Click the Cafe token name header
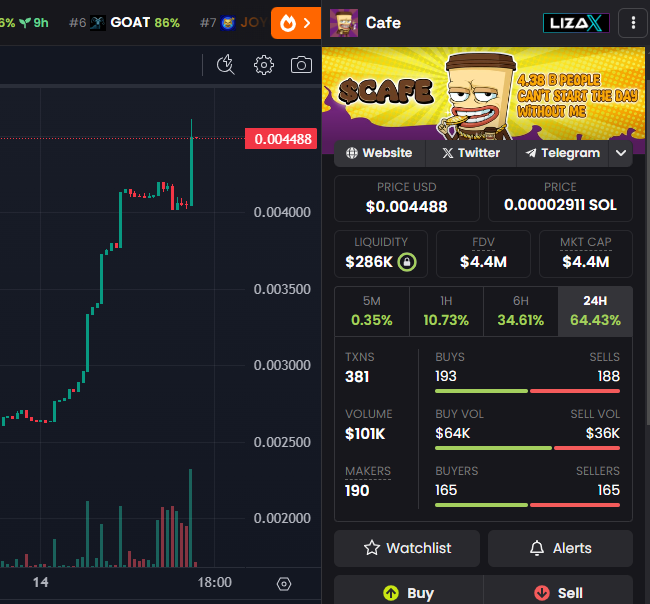 (x=383, y=23)
